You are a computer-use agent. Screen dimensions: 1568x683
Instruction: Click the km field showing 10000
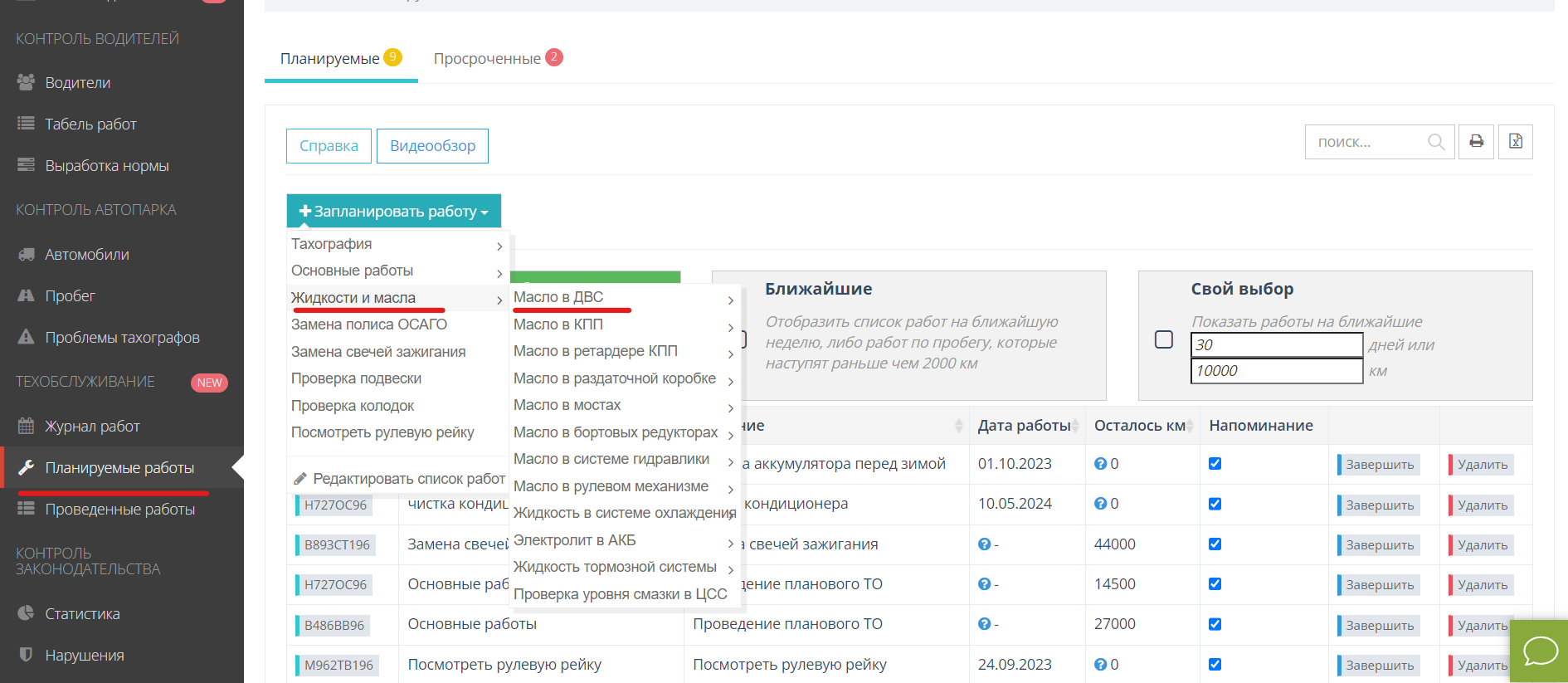click(1277, 371)
